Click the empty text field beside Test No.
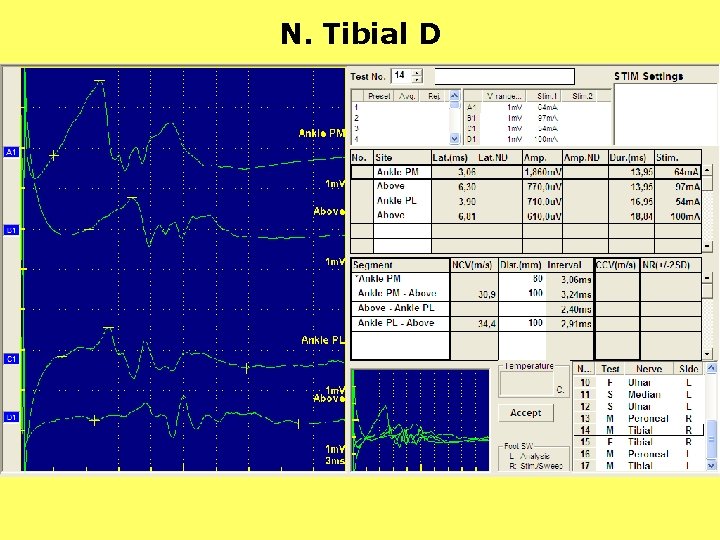The image size is (720, 540). (504, 76)
